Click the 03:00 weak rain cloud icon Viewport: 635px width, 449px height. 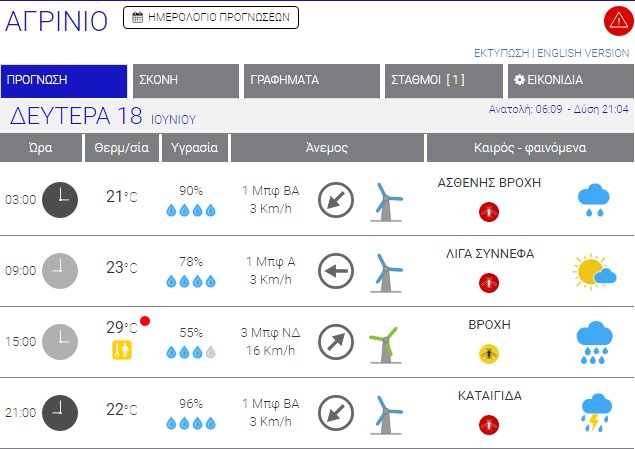pos(595,200)
